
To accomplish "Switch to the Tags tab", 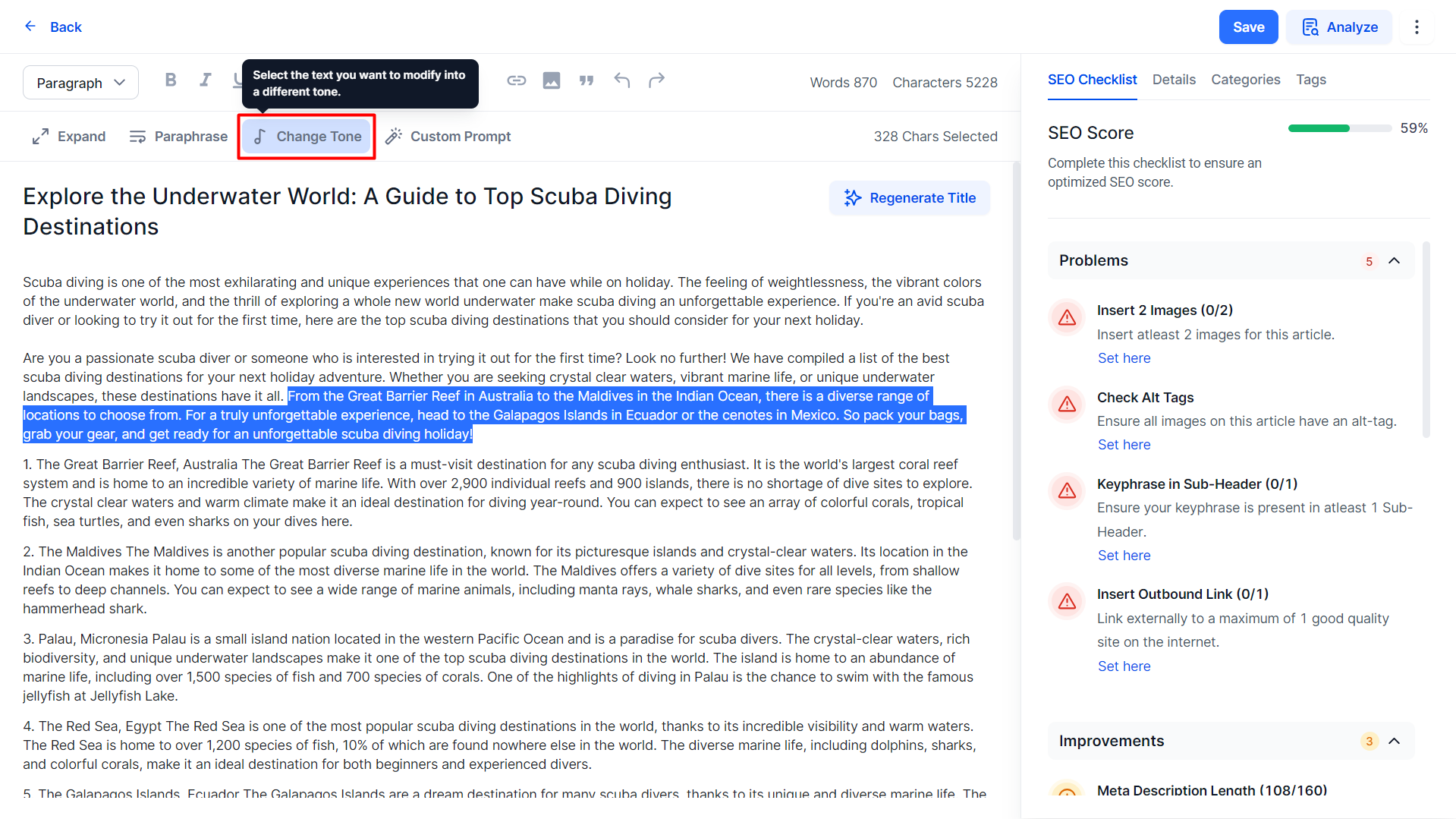I will click(x=1311, y=80).
